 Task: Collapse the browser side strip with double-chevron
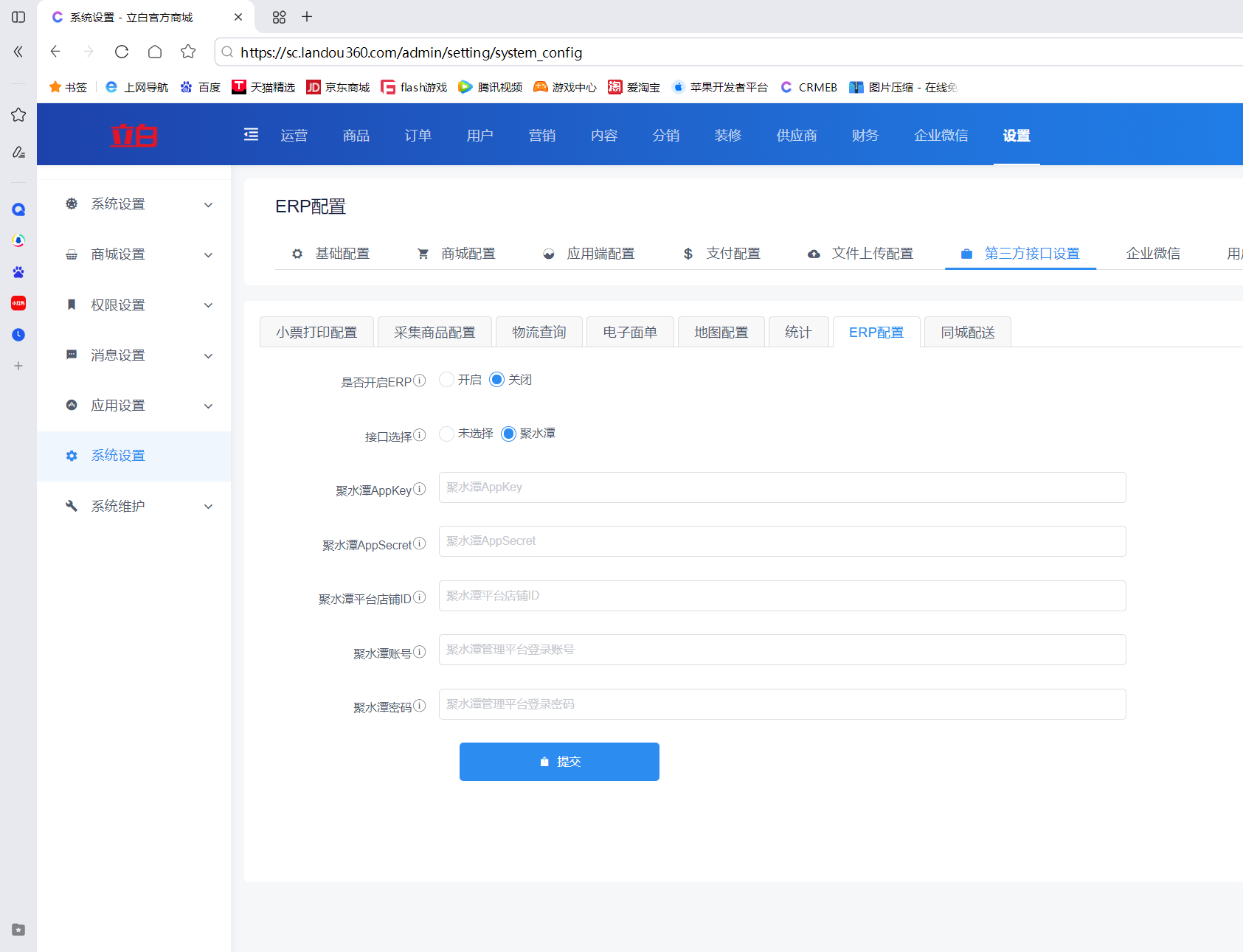click(x=18, y=52)
